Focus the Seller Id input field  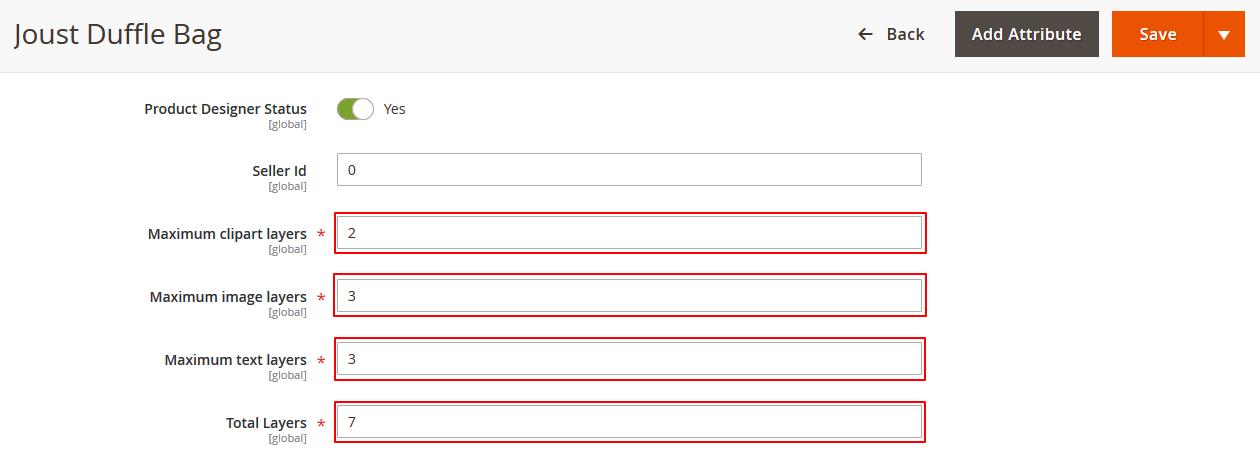pos(629,170)
